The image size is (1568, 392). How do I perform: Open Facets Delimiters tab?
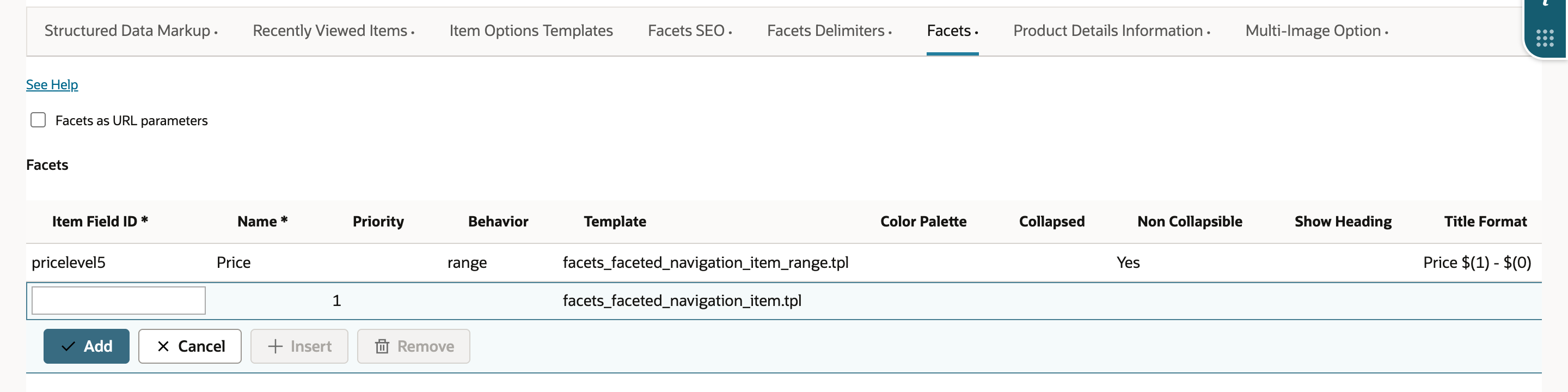[x=829, y=31]
